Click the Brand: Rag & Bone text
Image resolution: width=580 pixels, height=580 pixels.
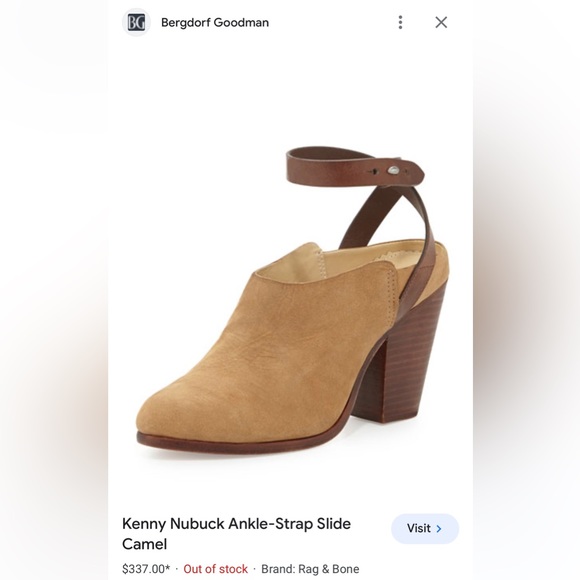coord(310,569)
